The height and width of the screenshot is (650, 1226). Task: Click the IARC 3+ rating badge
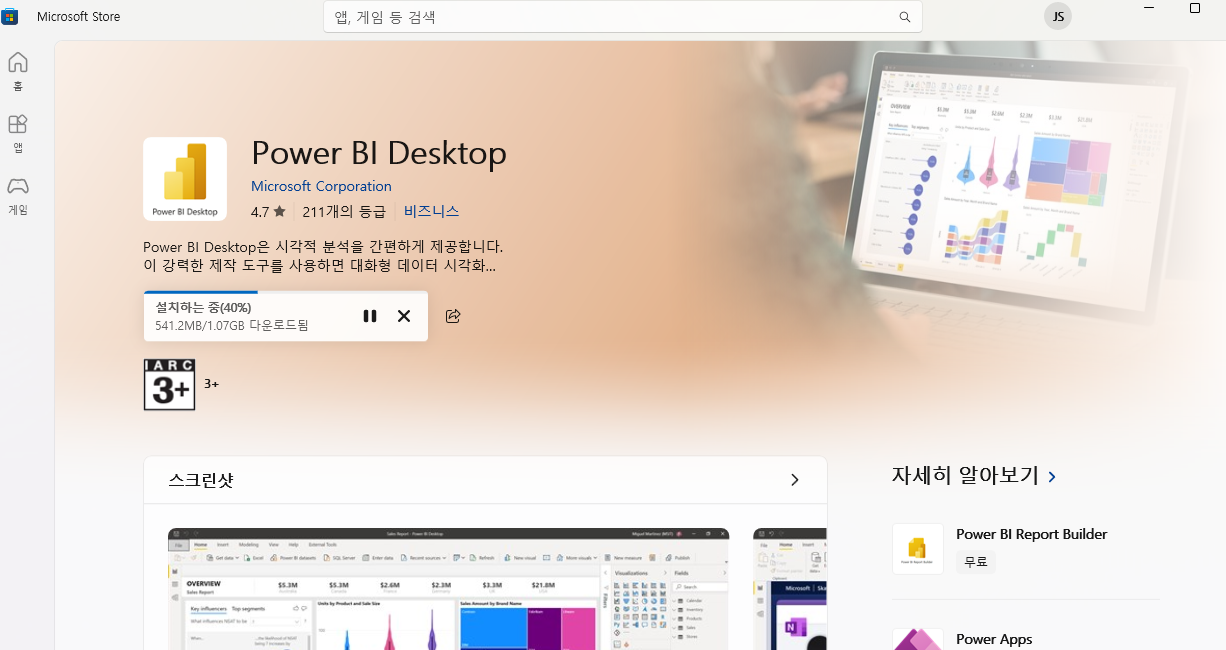169,384
